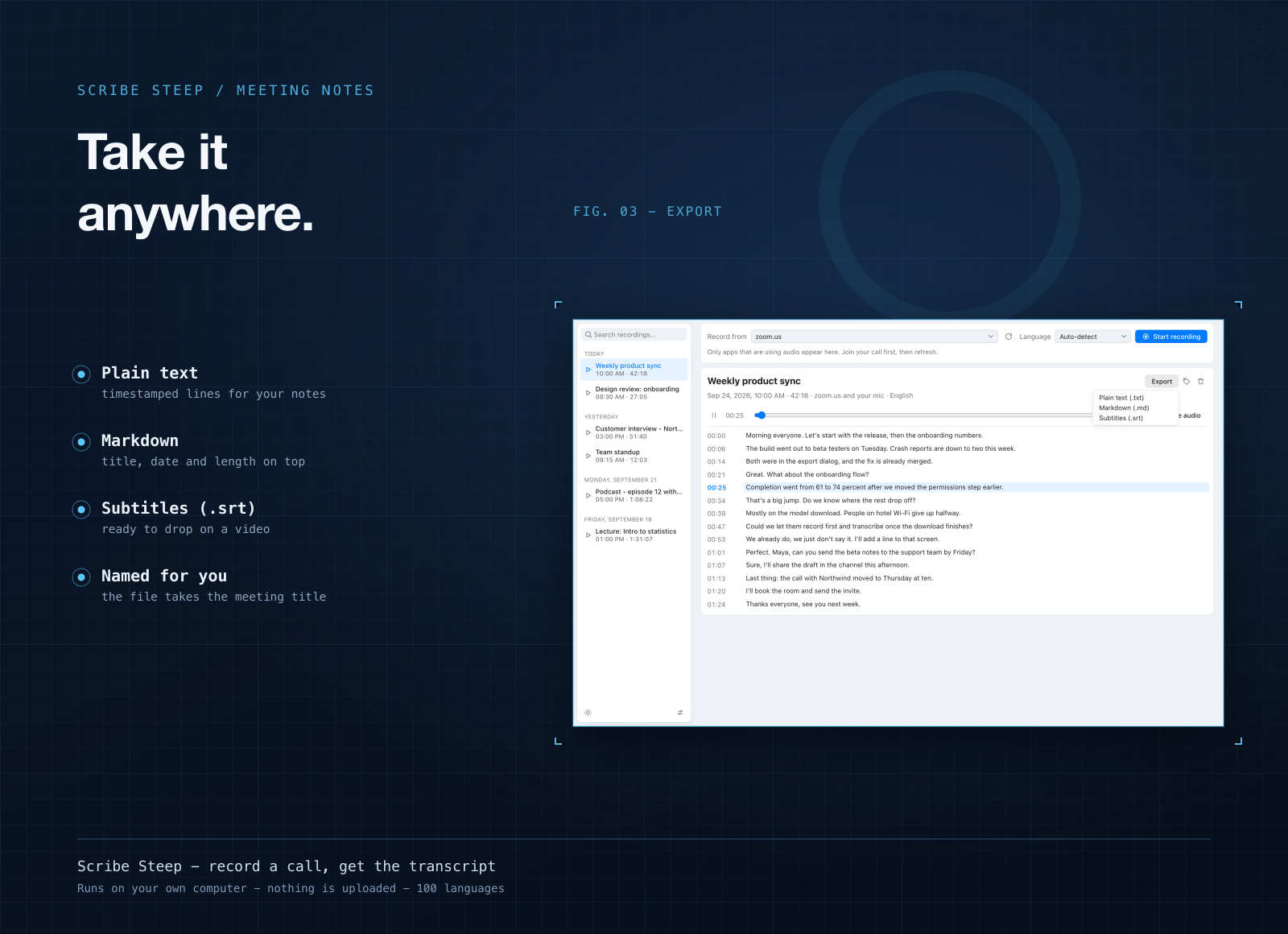Open the Record from zoom.us dropdown
Image resolution: width=1288 pixels, height=934 pixels.
[874, 337]
